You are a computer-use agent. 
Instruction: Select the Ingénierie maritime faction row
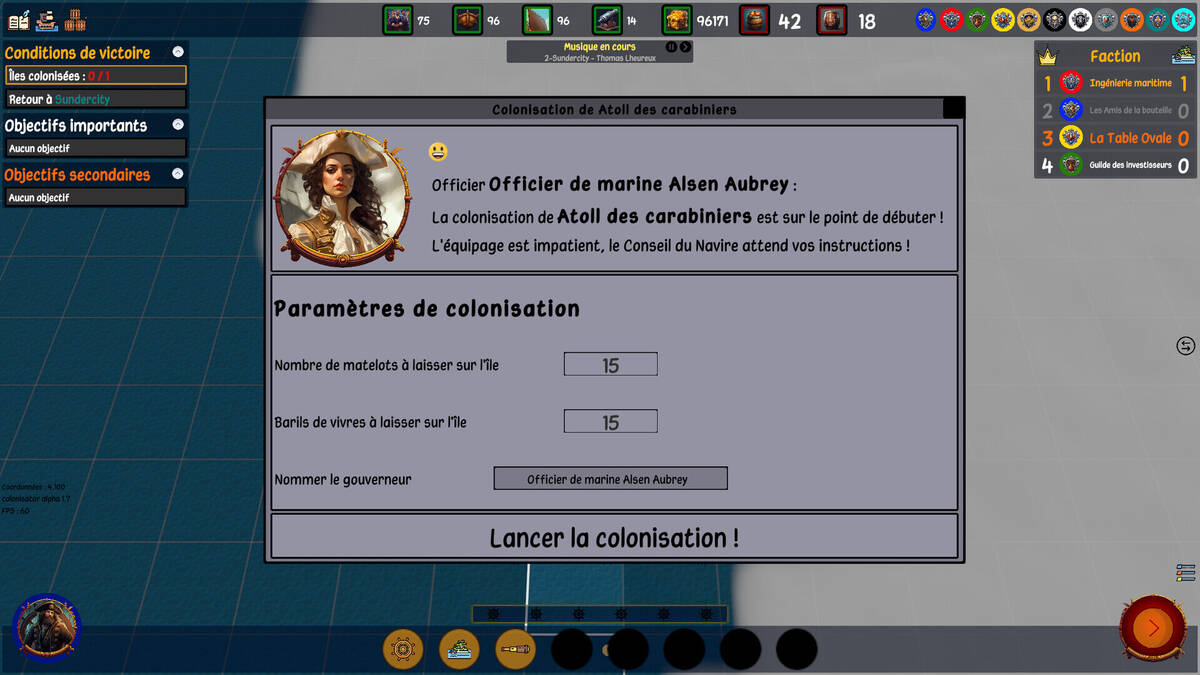1115,83
